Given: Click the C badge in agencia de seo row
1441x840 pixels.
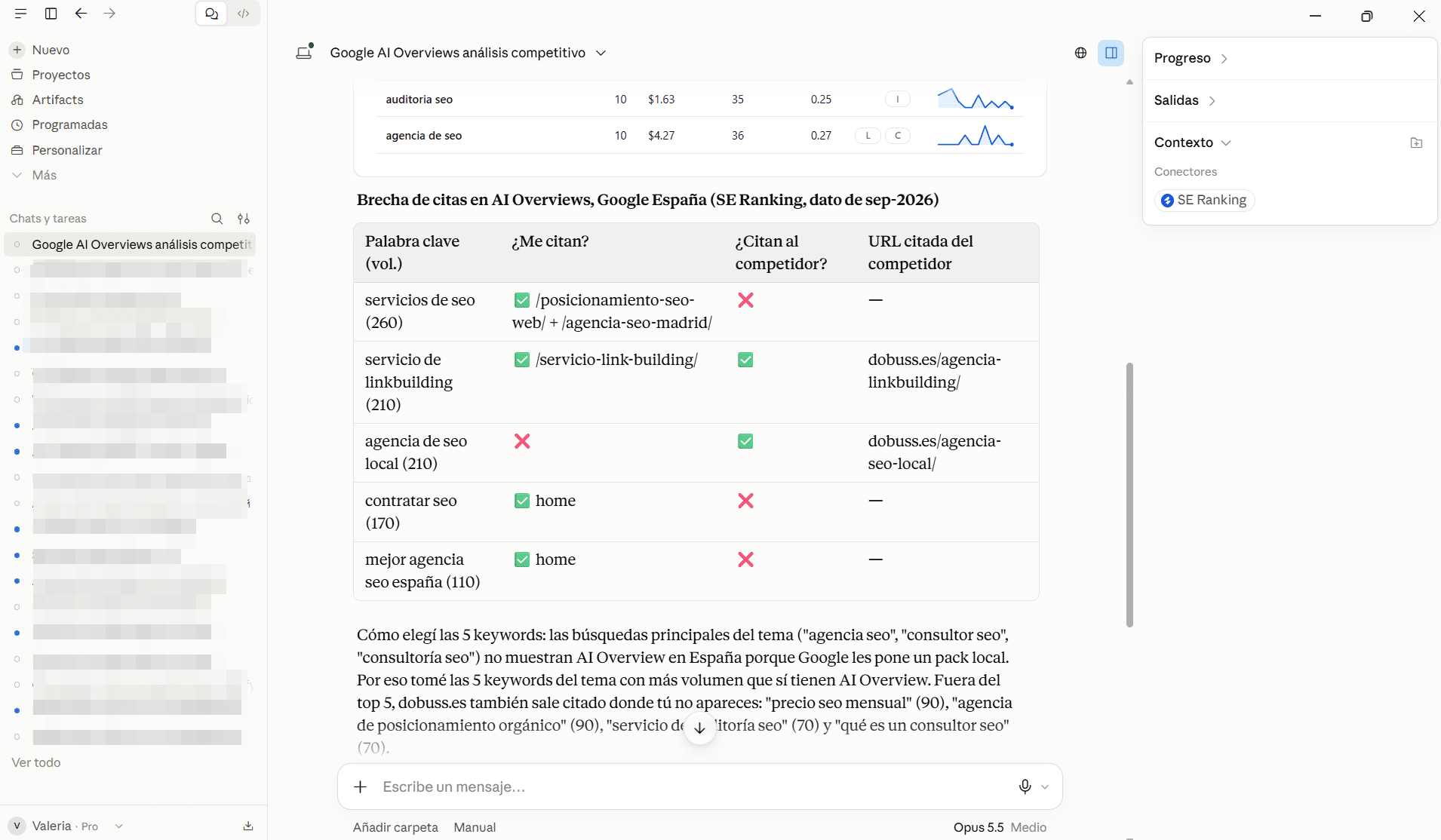Looking at the screenshot, I should pos(897,136).
